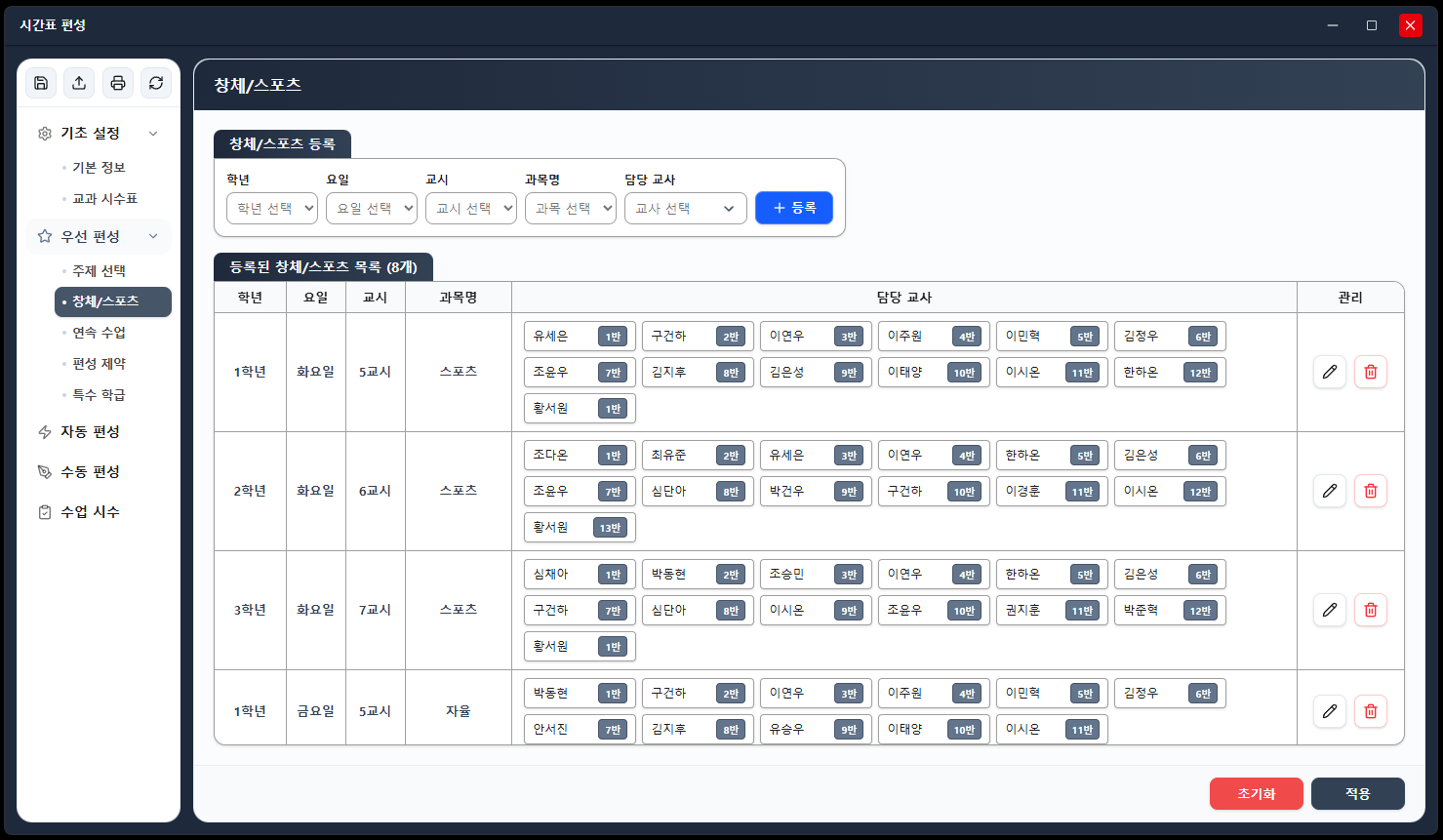Open the 요일 선택 dropdown

pos(372,208)
